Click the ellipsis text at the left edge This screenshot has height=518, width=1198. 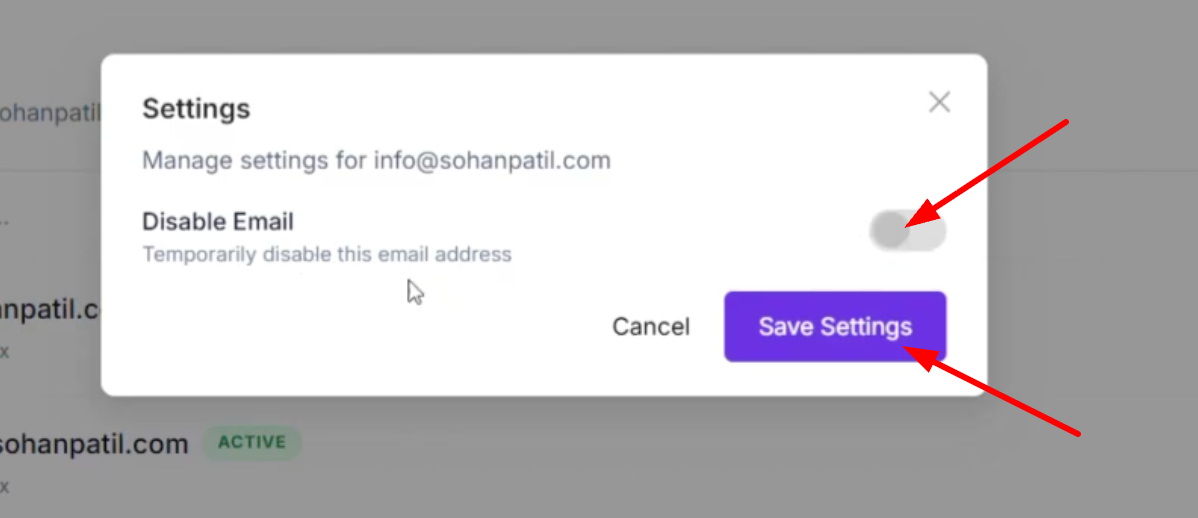(6, 218)
